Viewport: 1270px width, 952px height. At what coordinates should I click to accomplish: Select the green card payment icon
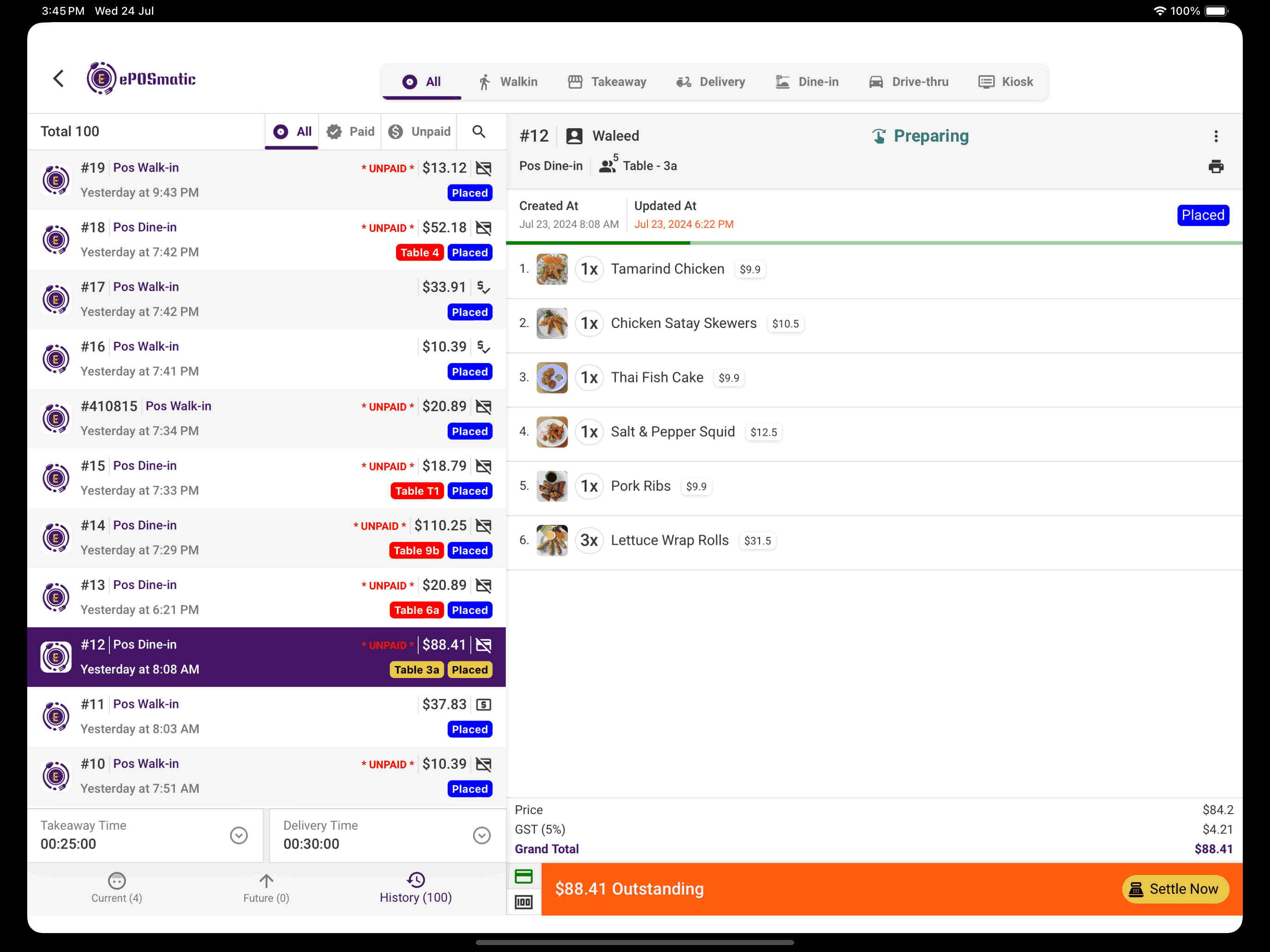pyautogui.click(x=523, y=876)
